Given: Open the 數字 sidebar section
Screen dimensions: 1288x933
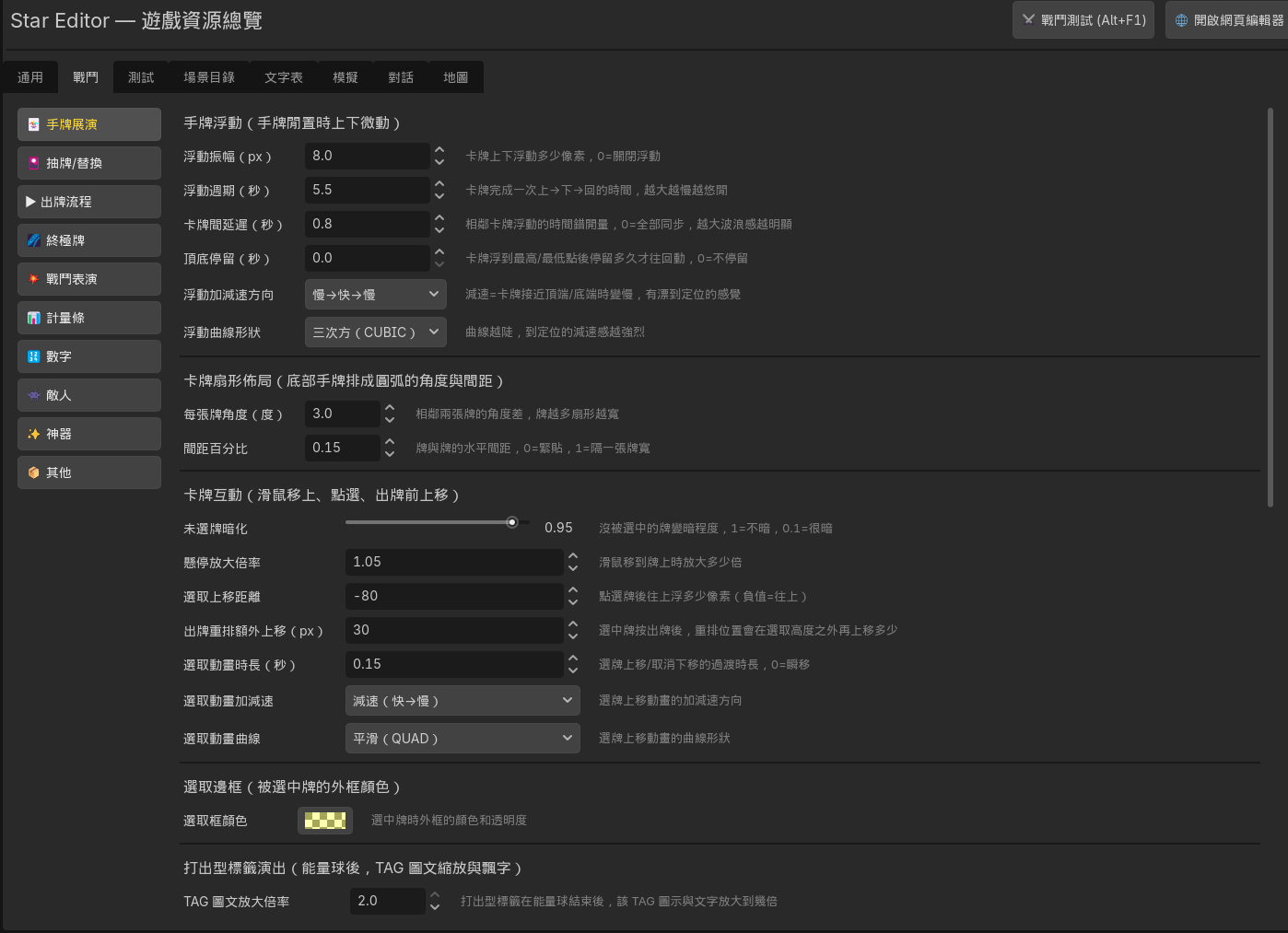Looking at the screenshot, I should point(89,356).
